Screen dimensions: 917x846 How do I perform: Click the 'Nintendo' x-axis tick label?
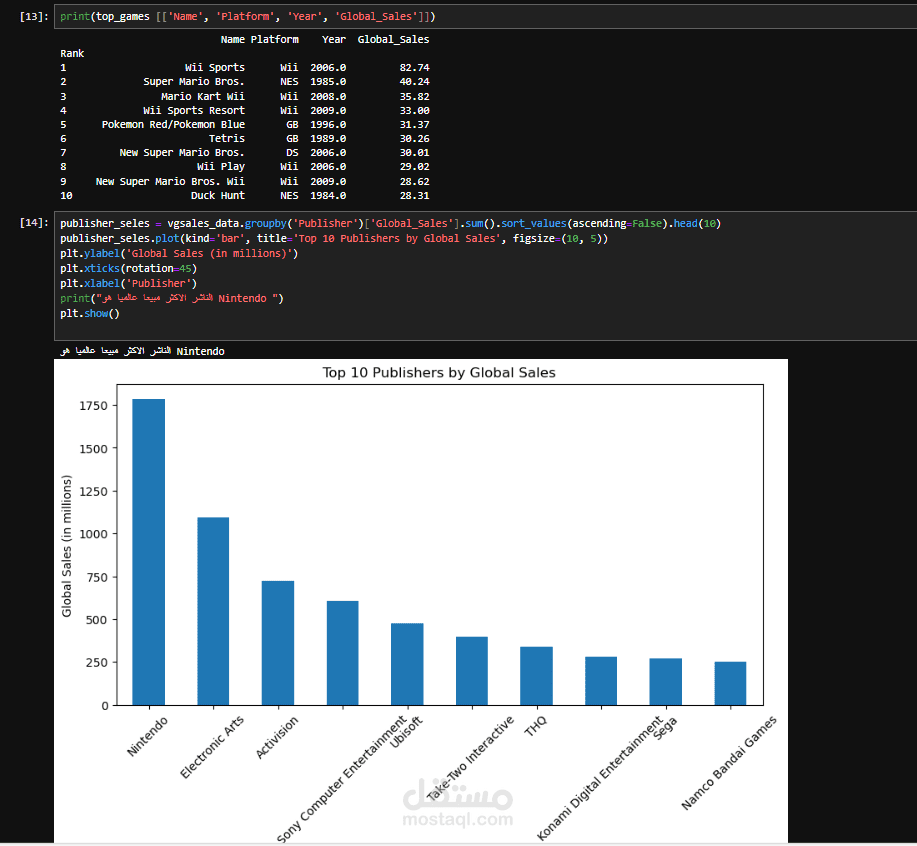[x=147, y=737]
